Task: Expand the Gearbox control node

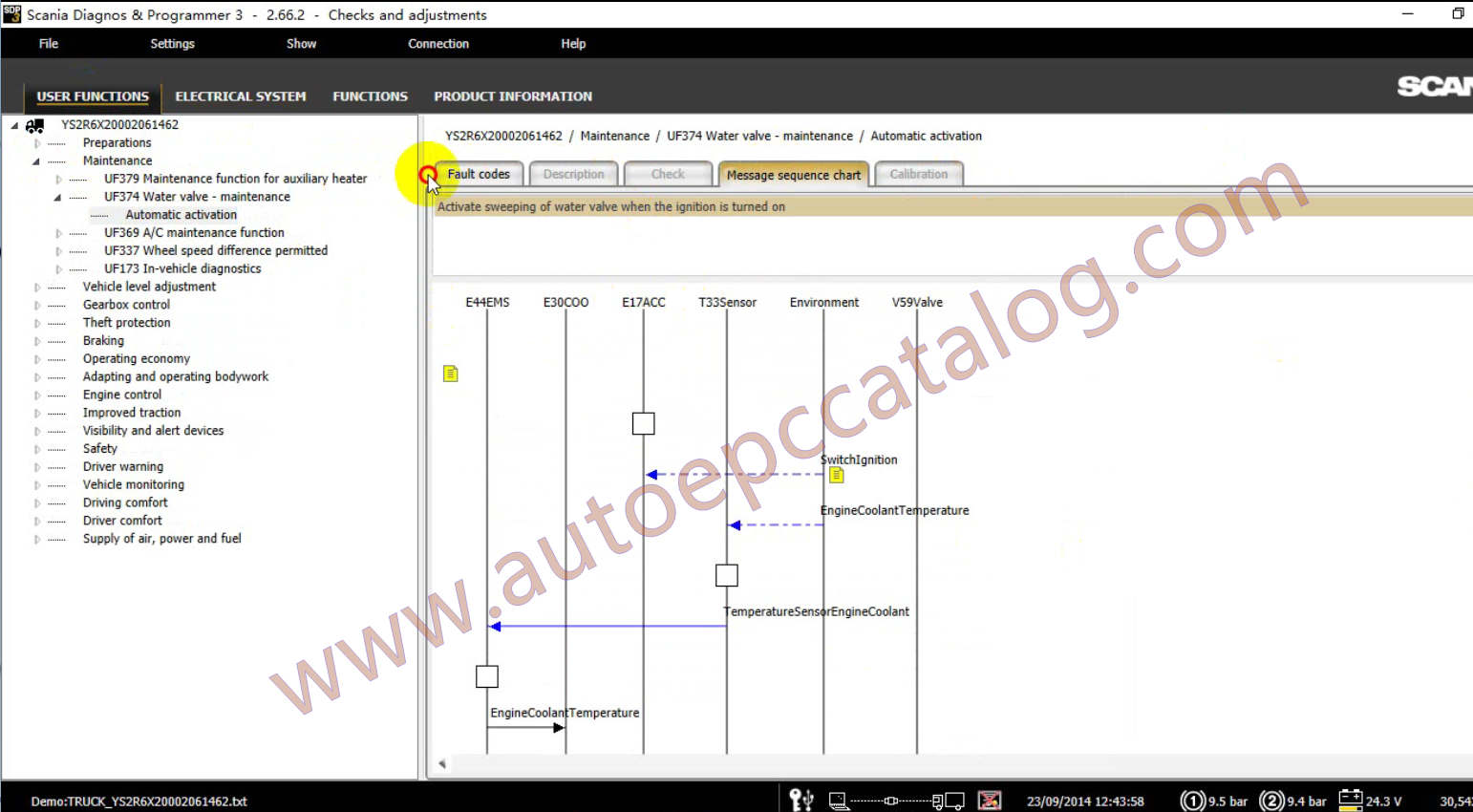Action: click(37, 306)
